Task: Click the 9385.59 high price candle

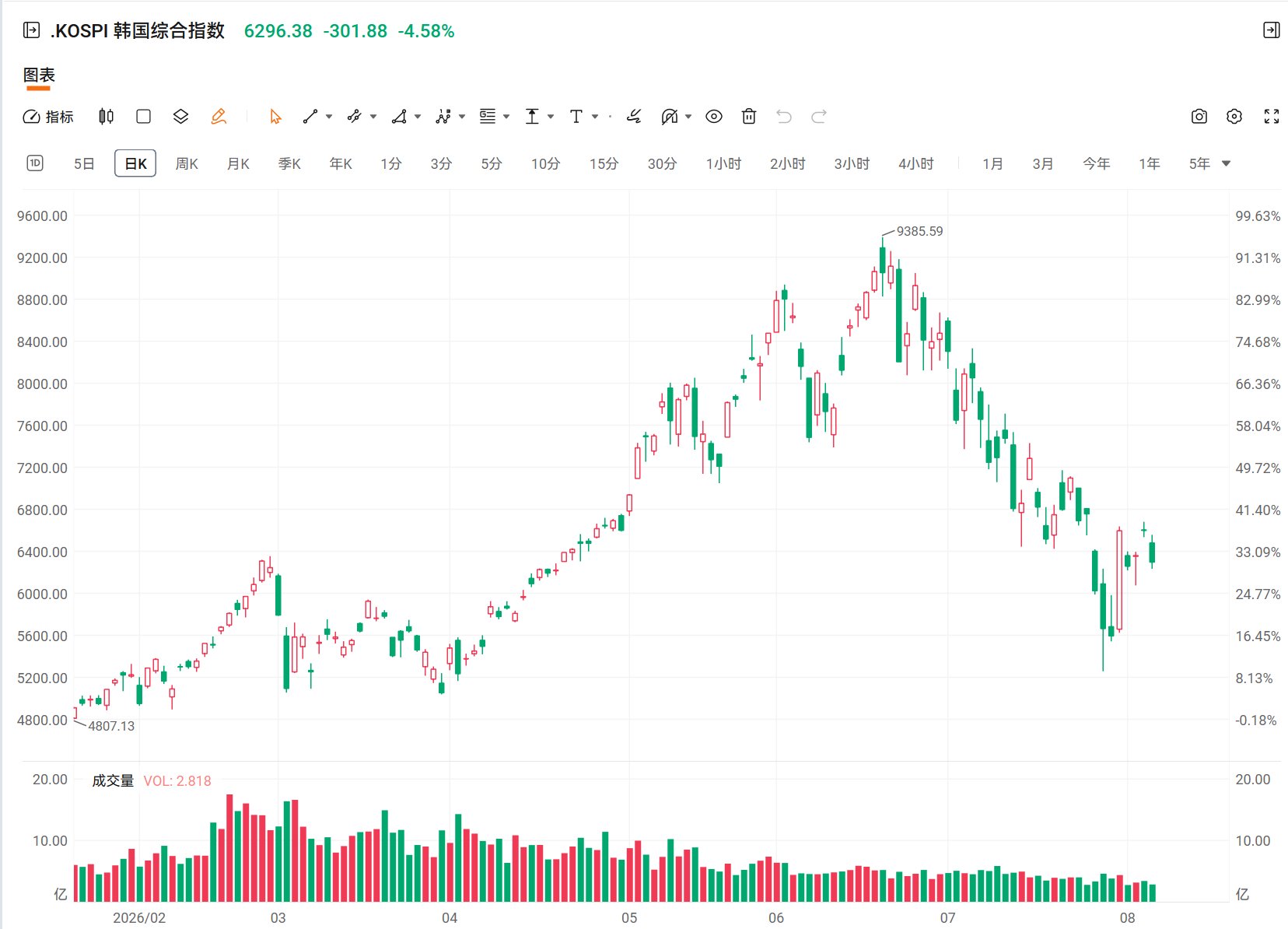Action: (x=883, y=260)
